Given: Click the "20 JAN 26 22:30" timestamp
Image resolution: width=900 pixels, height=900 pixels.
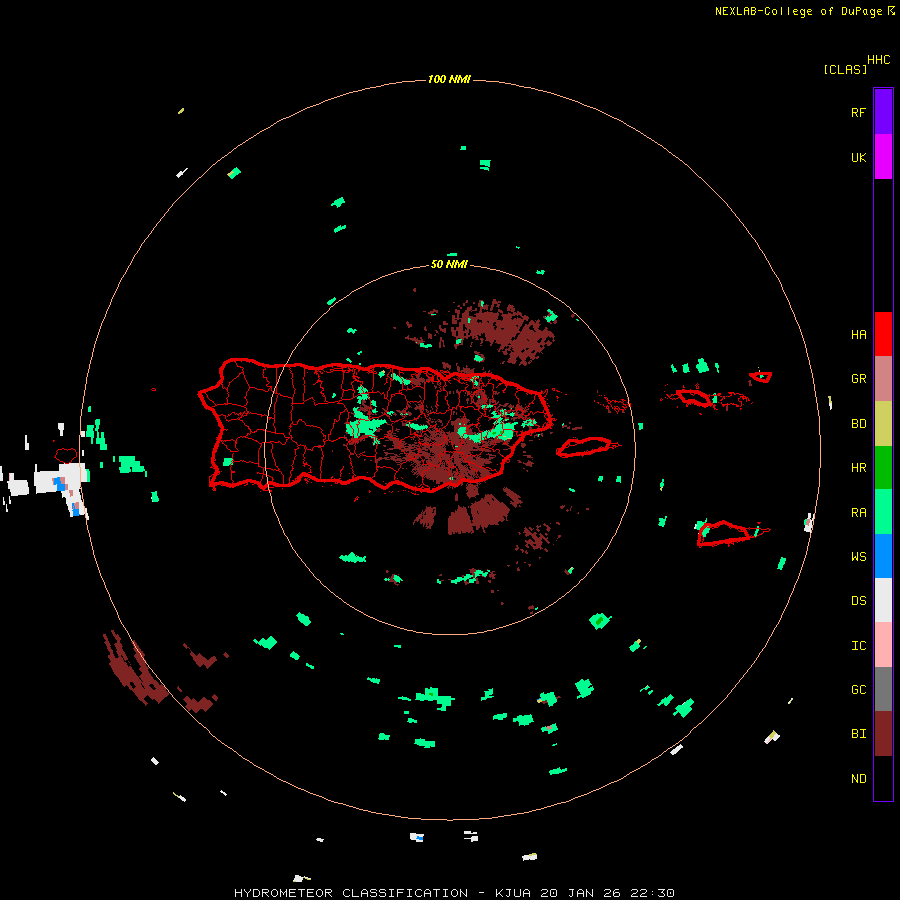Looking at the screenshot, I should click(607, 893).
